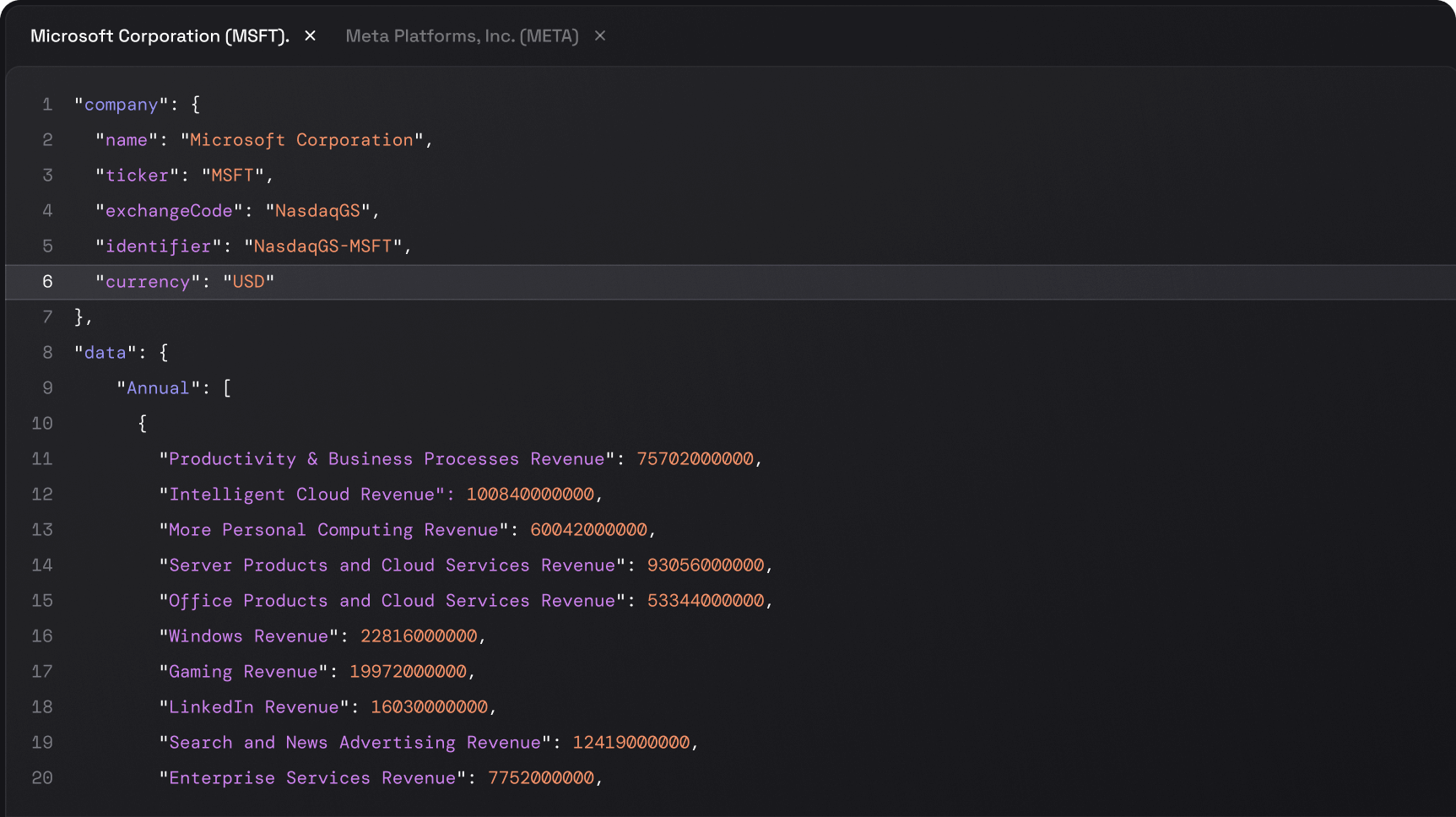Screen dimensions: 1456x817
Task: Click the closing brace on line 7
Action: [x=79, y=317]
